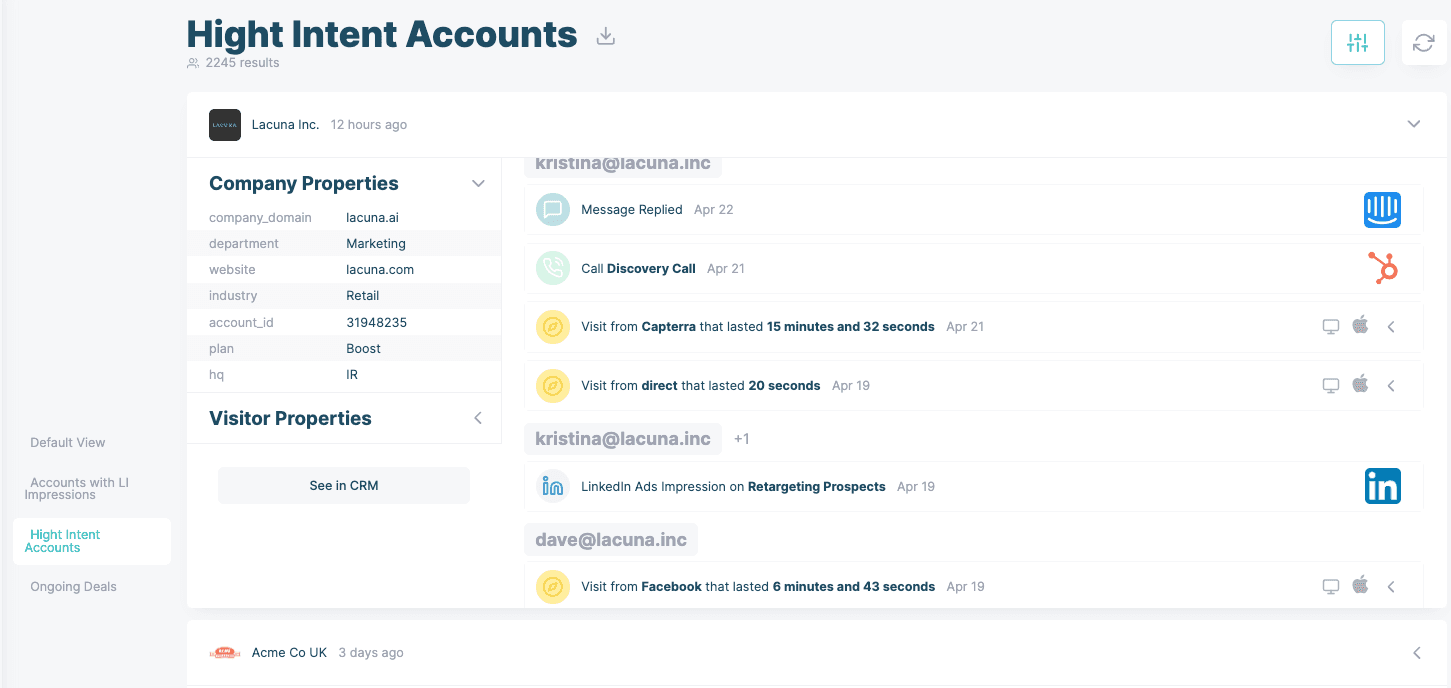Switch to Default View

tap(68, 442)
